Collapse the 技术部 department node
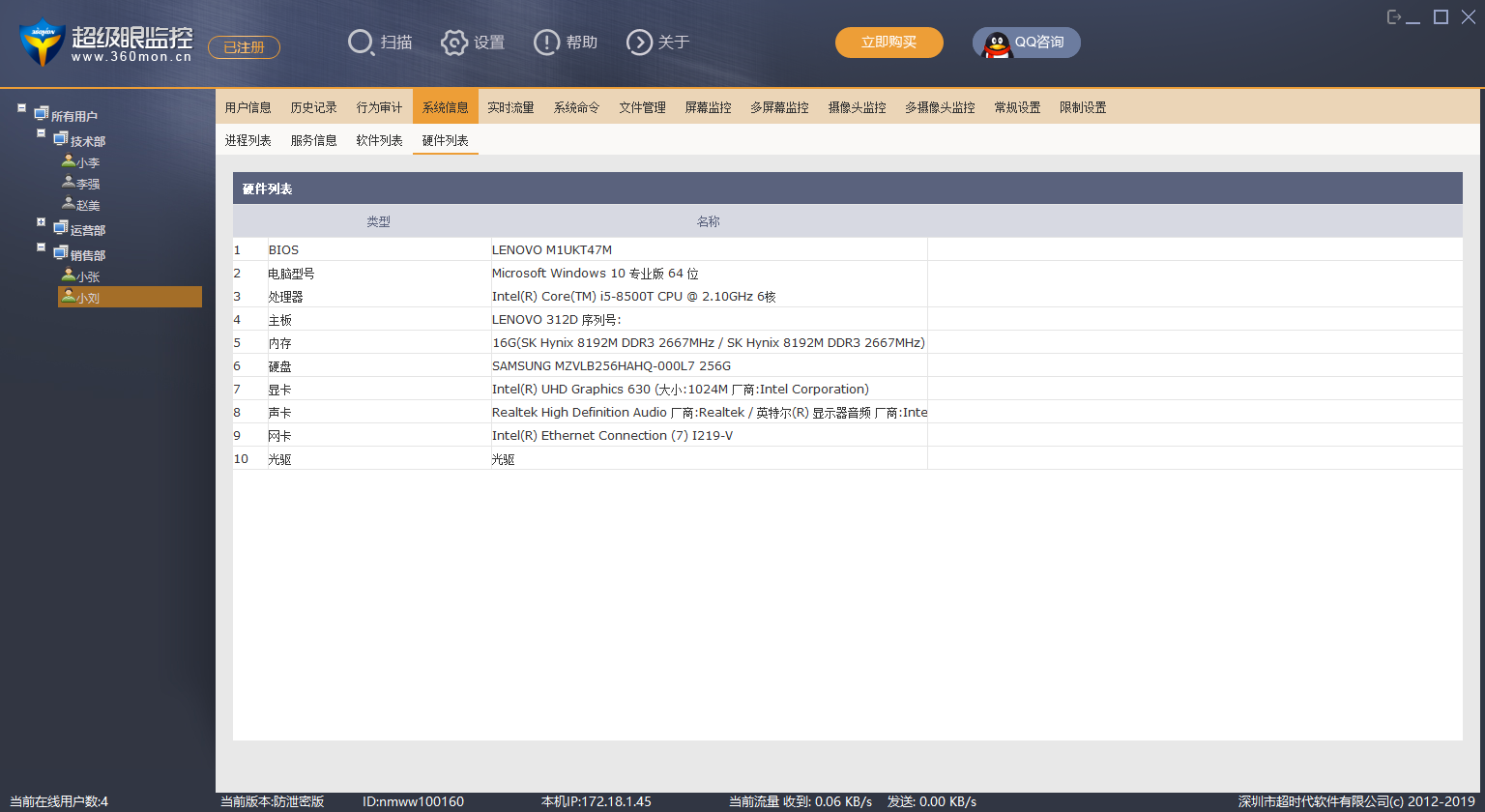Image resolution: width=1485 pixels, height=812 pixels. pyautogui.click(x=42, y=133)
